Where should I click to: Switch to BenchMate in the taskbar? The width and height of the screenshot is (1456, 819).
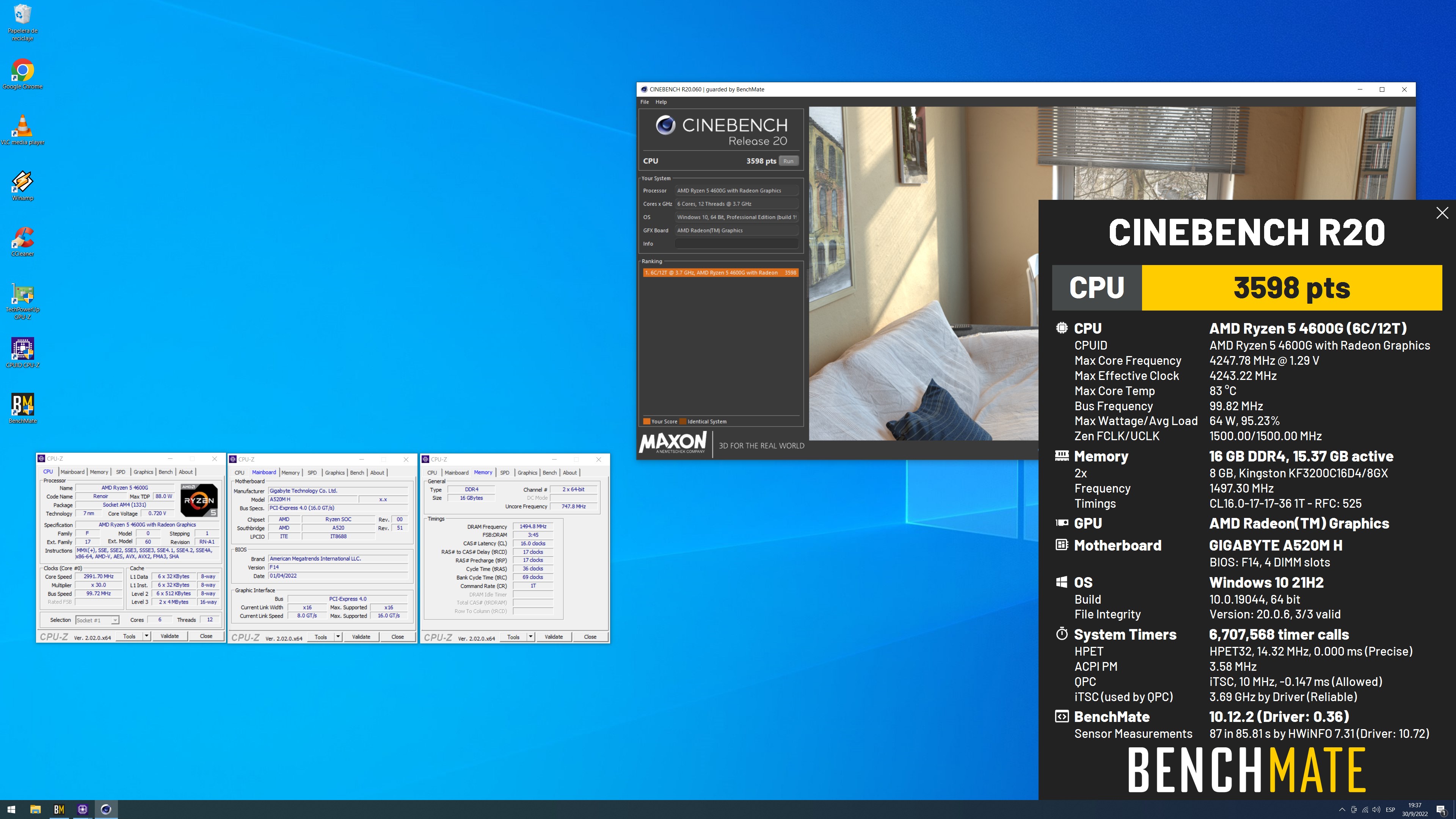coord(59,810)
